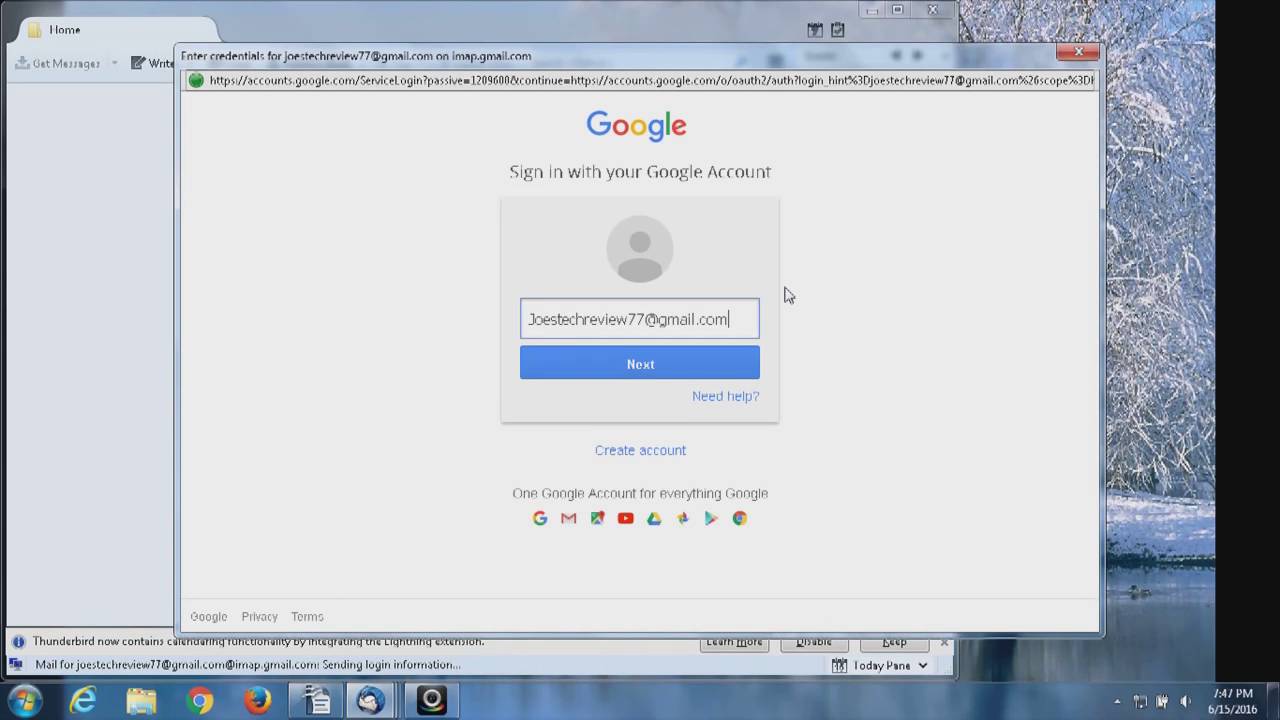Viewport: 1280px width, 720px height.
Task: Switch to Thunderbird on the taskbar
Action: point(372,701)
